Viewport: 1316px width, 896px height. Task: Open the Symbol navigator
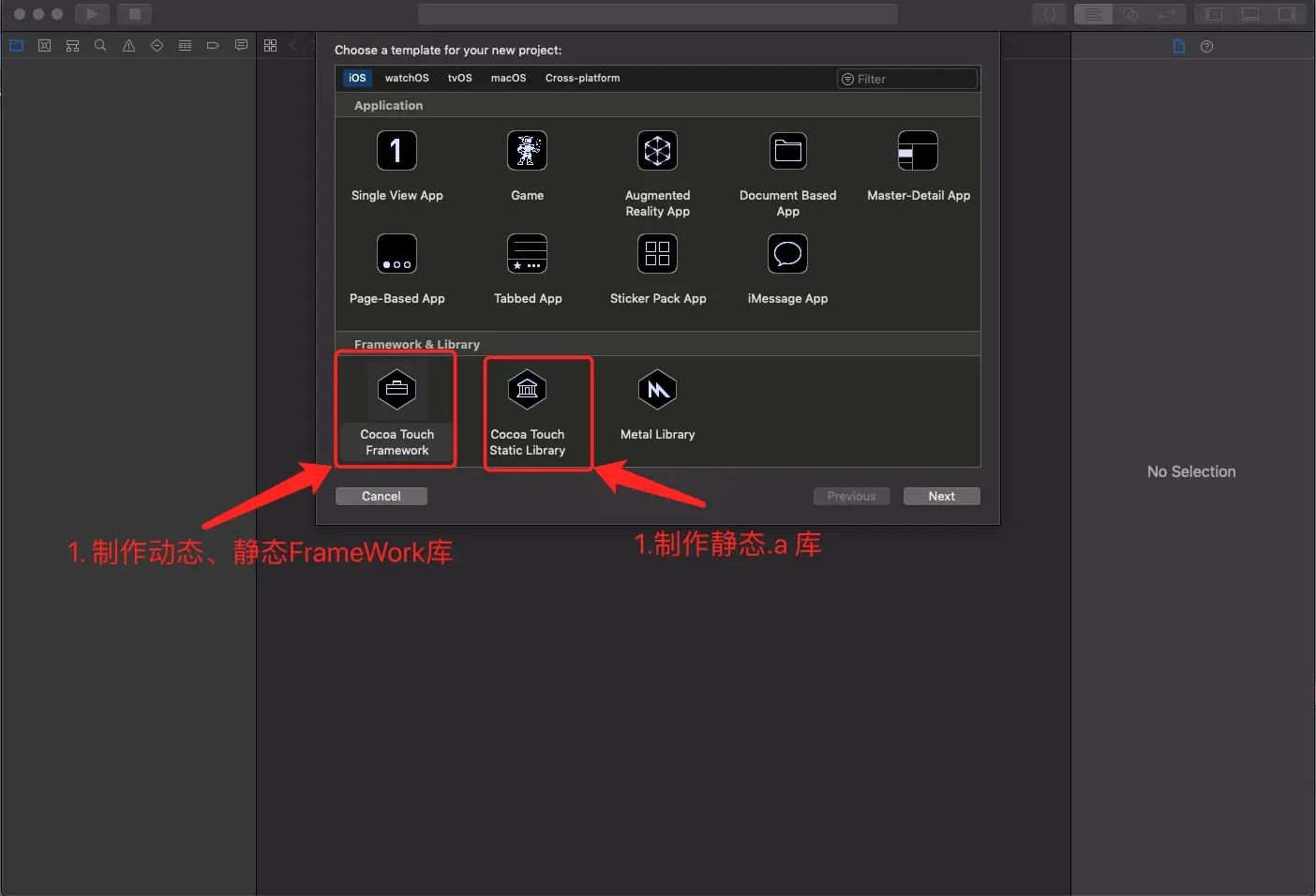point(72,45)
